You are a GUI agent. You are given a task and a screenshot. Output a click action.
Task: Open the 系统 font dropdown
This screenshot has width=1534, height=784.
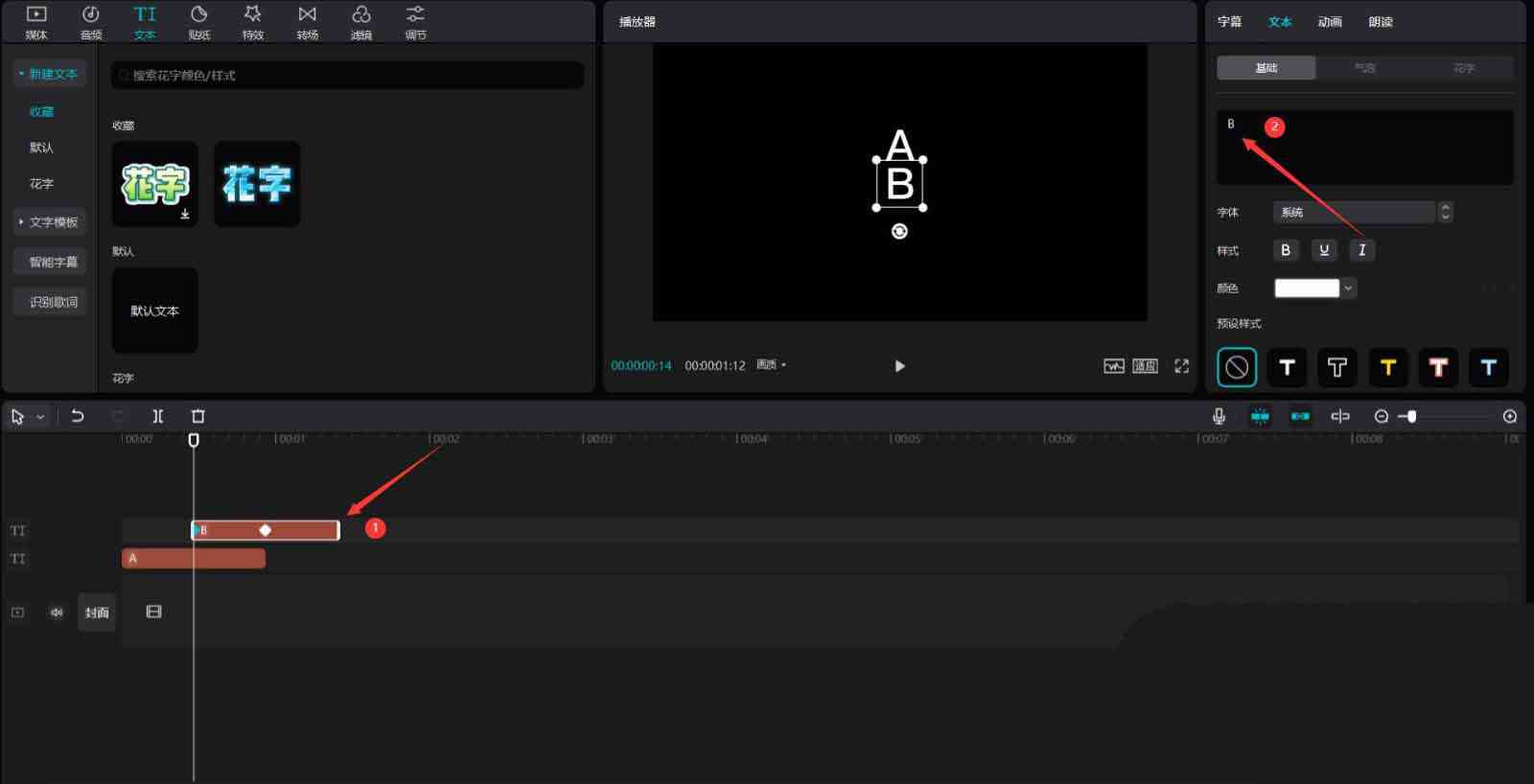pyautogui.click(x=1354, y=212)
